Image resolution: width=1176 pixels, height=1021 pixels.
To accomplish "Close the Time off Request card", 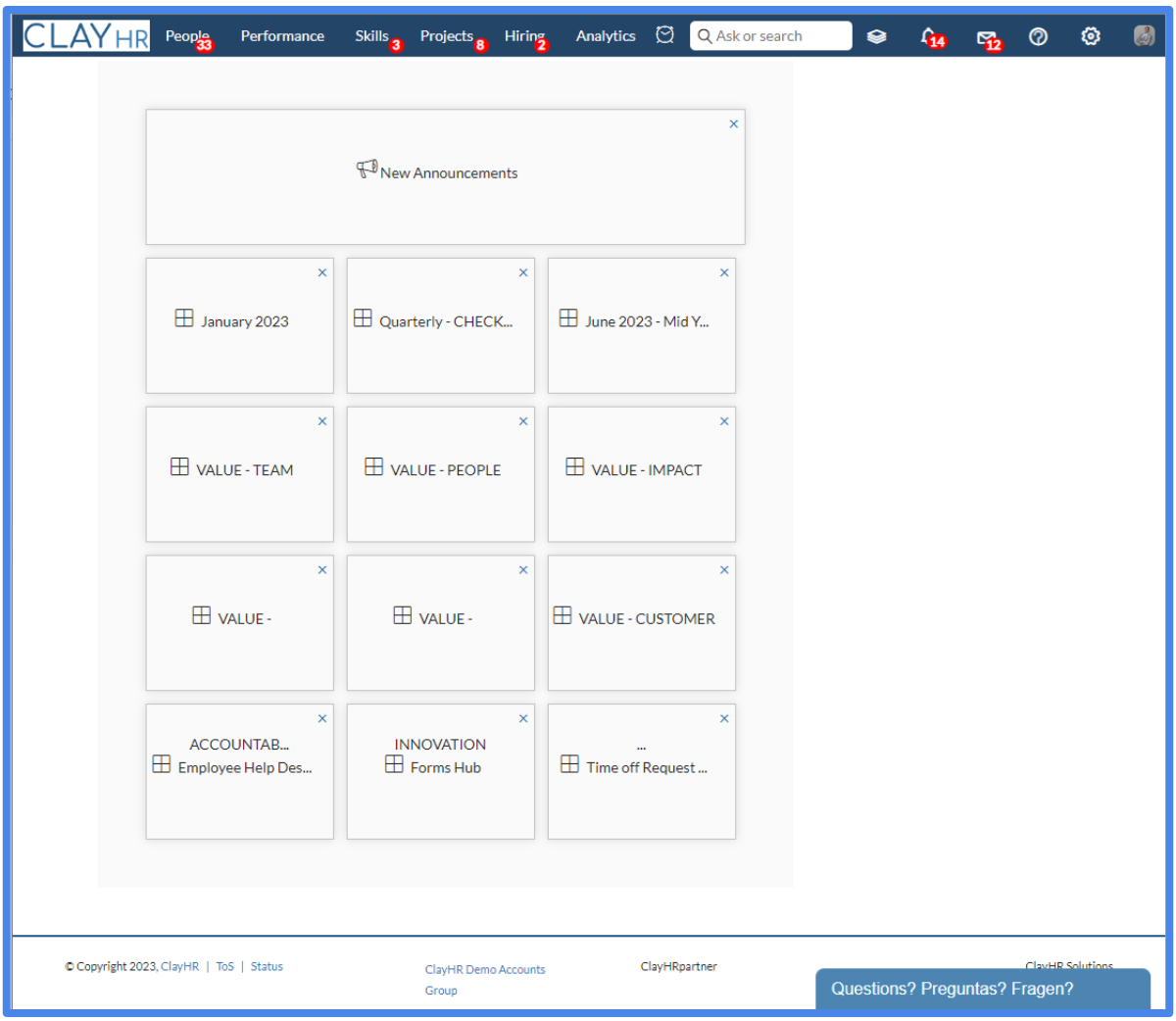I will [724, 719].
